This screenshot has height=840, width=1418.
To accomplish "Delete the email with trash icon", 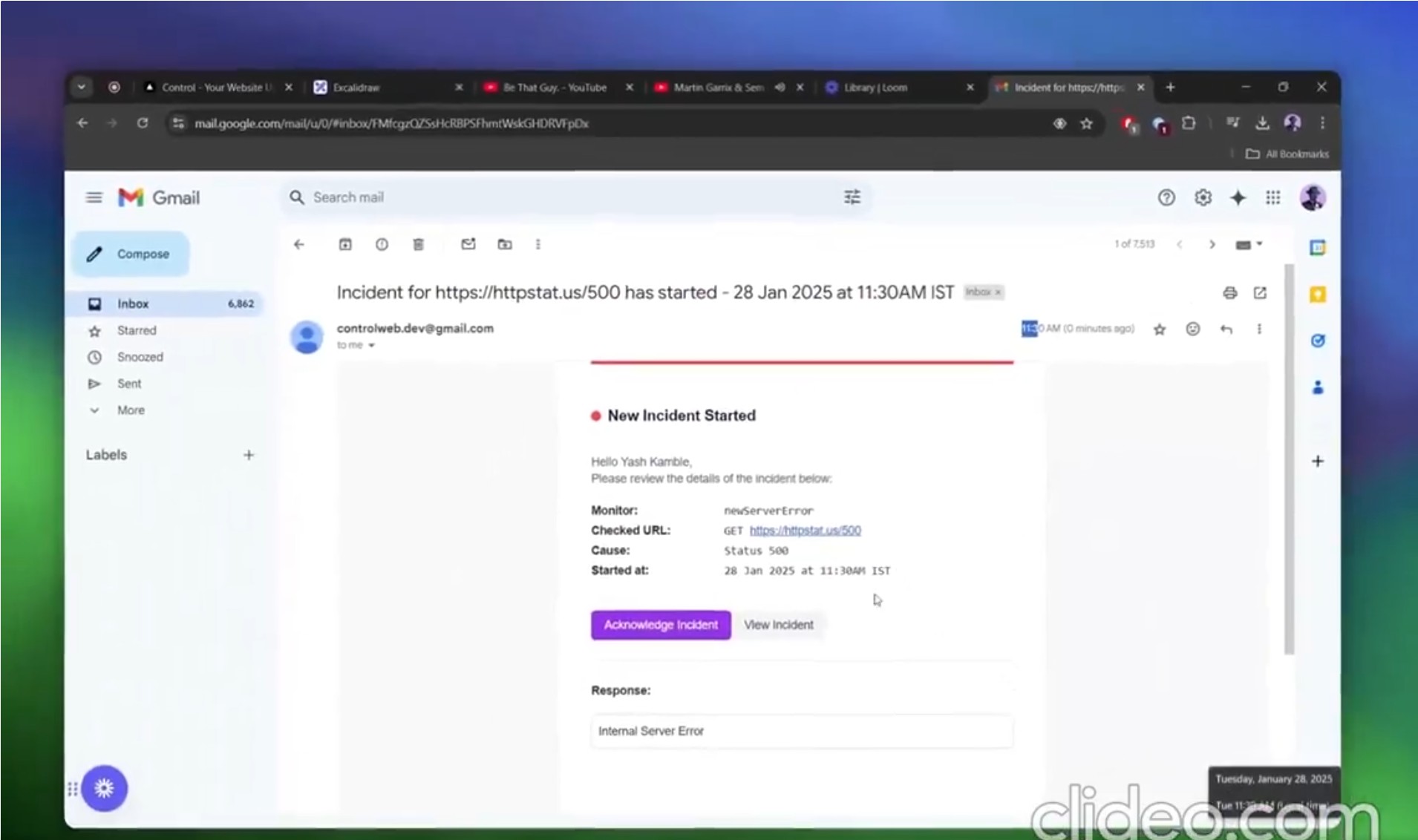I will pos(419,244).
